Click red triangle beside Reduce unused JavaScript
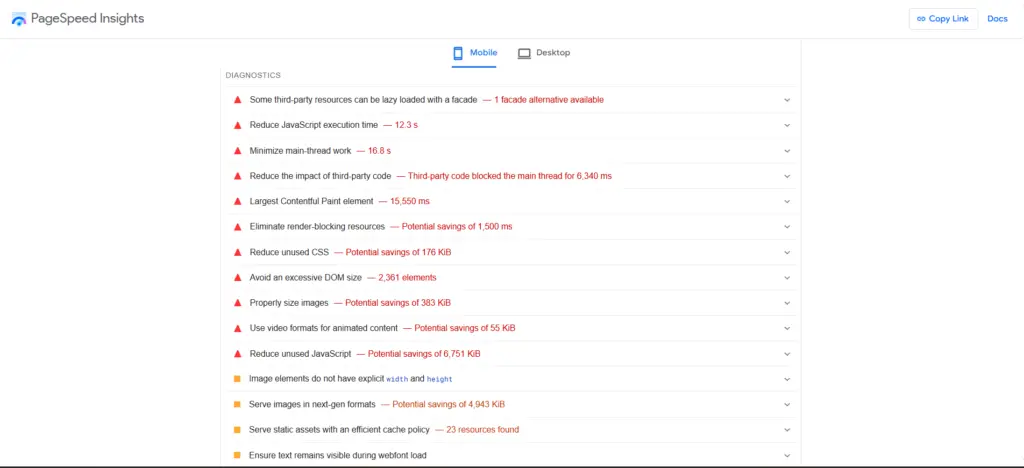The height and width of the screenshot is (468, 1024). pos(238,354)
